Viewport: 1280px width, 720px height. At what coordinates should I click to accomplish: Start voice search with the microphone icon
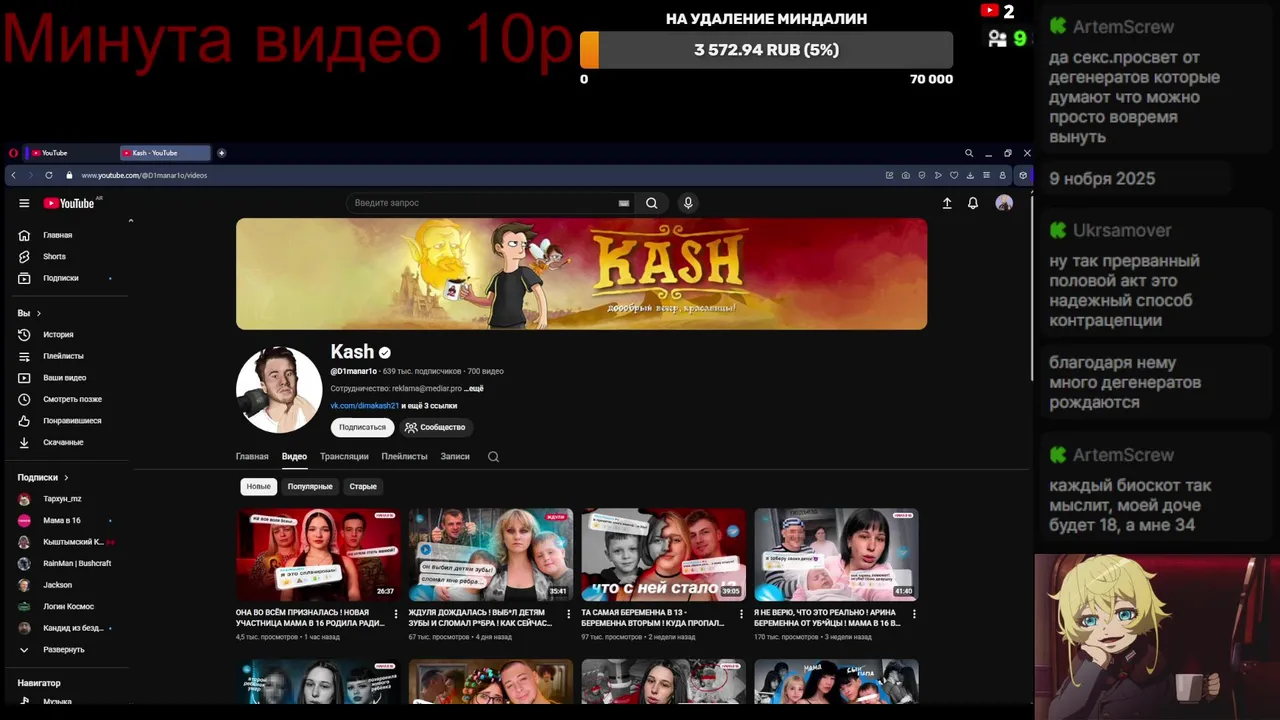688,203
